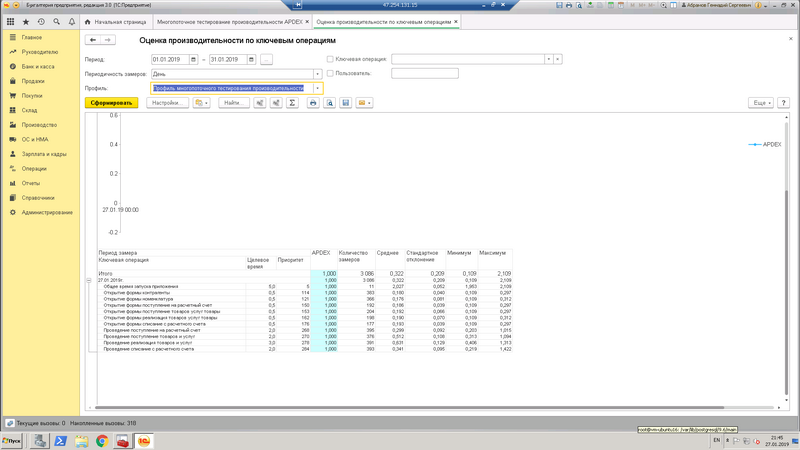Open the Еще menu
The image size is (800, 450).
pyautogui.click(x=761, y=103)
